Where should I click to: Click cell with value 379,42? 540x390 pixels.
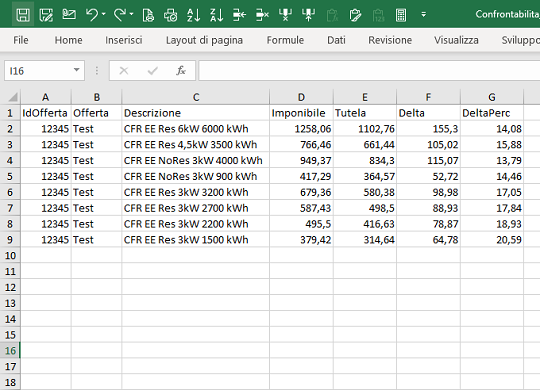pyautogui.click(x=301, y=240)
